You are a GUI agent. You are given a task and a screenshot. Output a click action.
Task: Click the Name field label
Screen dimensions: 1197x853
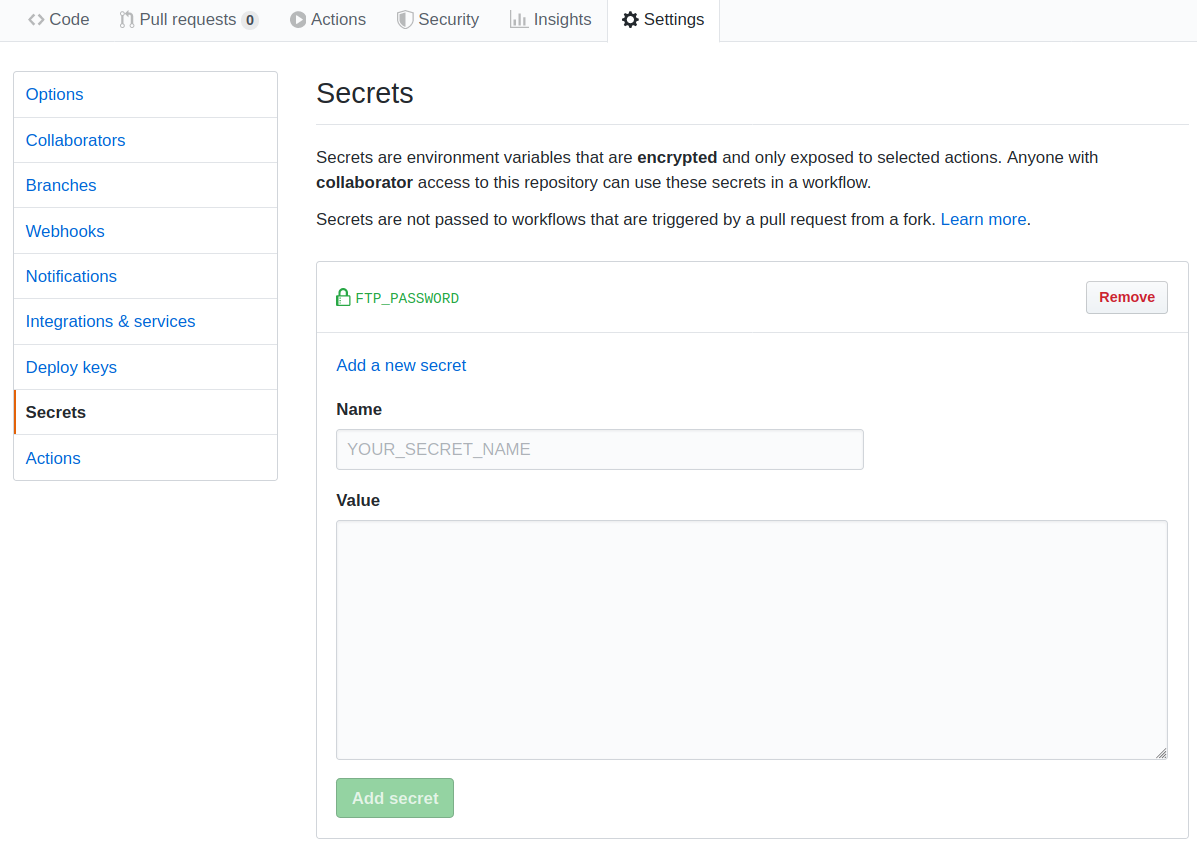click(359, 409)
